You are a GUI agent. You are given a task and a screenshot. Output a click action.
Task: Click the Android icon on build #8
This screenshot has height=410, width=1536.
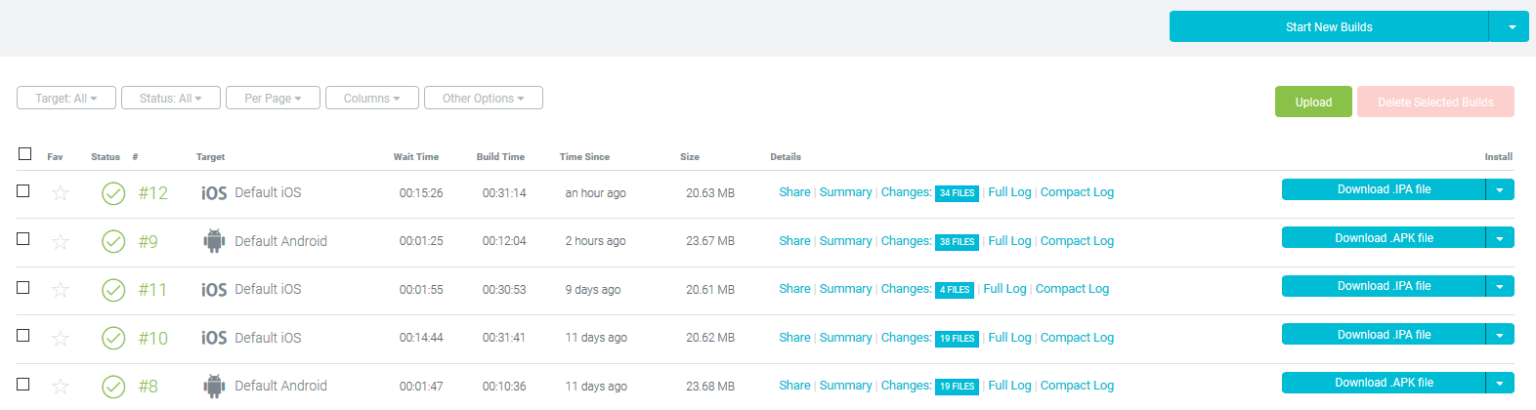214,386
